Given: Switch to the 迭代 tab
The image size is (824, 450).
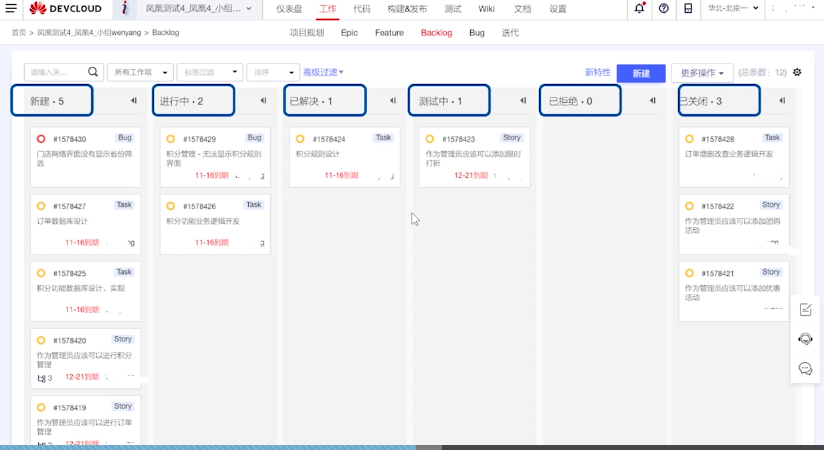Looking at the screenshot, I should pyautogui.click(x=510, y=33).
